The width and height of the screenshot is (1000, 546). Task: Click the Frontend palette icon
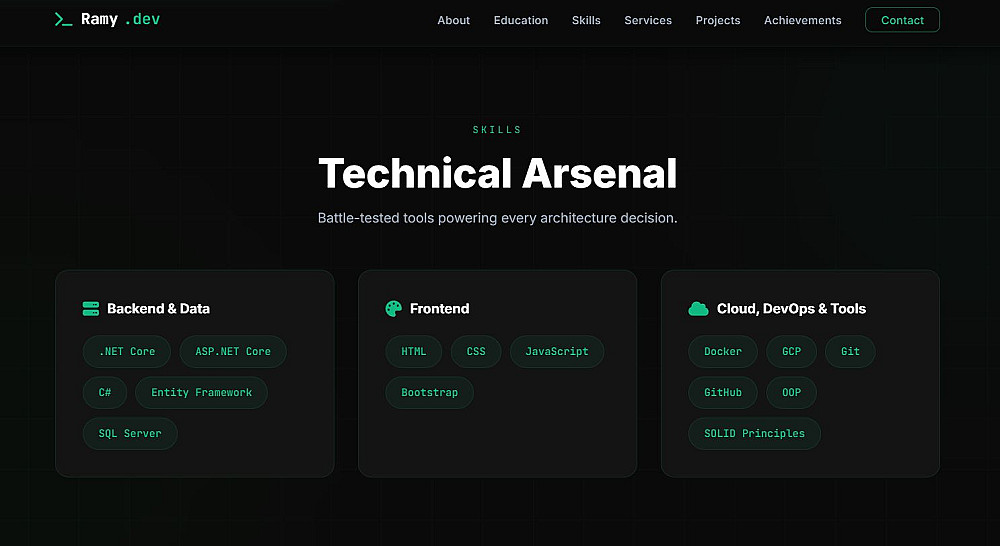pyautogui.click(x=394, y=309)
